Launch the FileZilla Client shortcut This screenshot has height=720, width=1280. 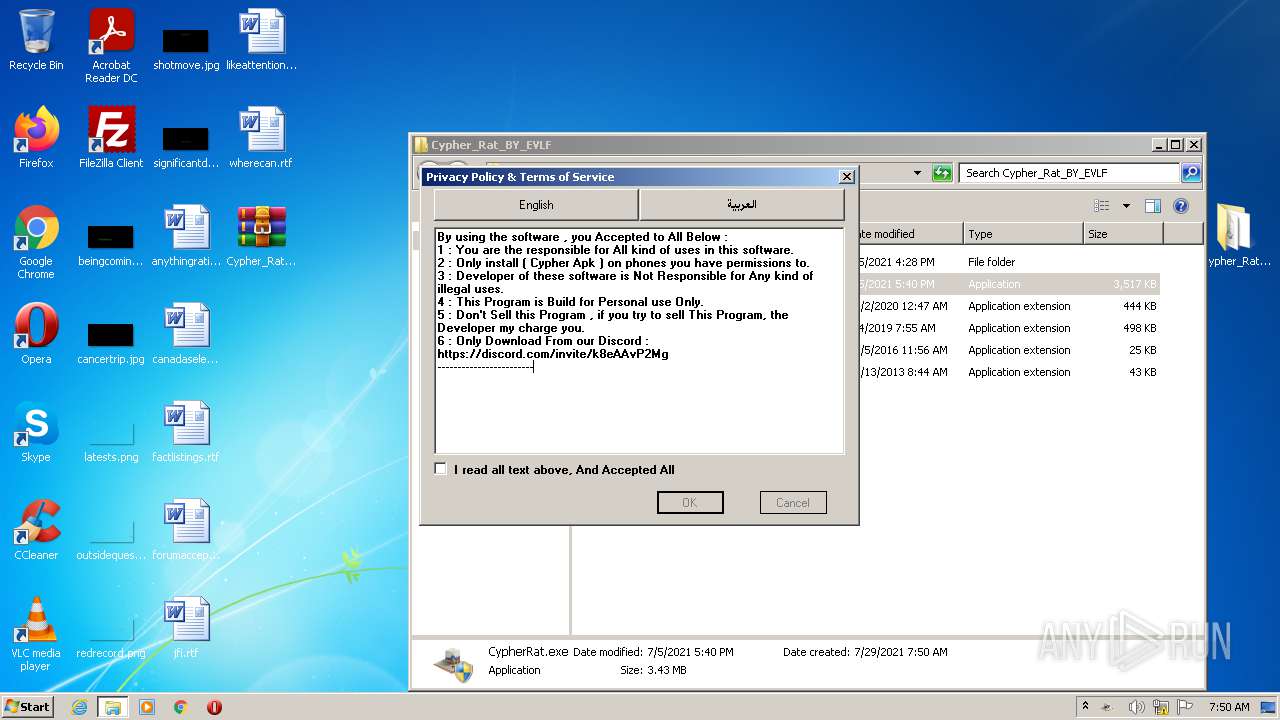click(111, 138)
